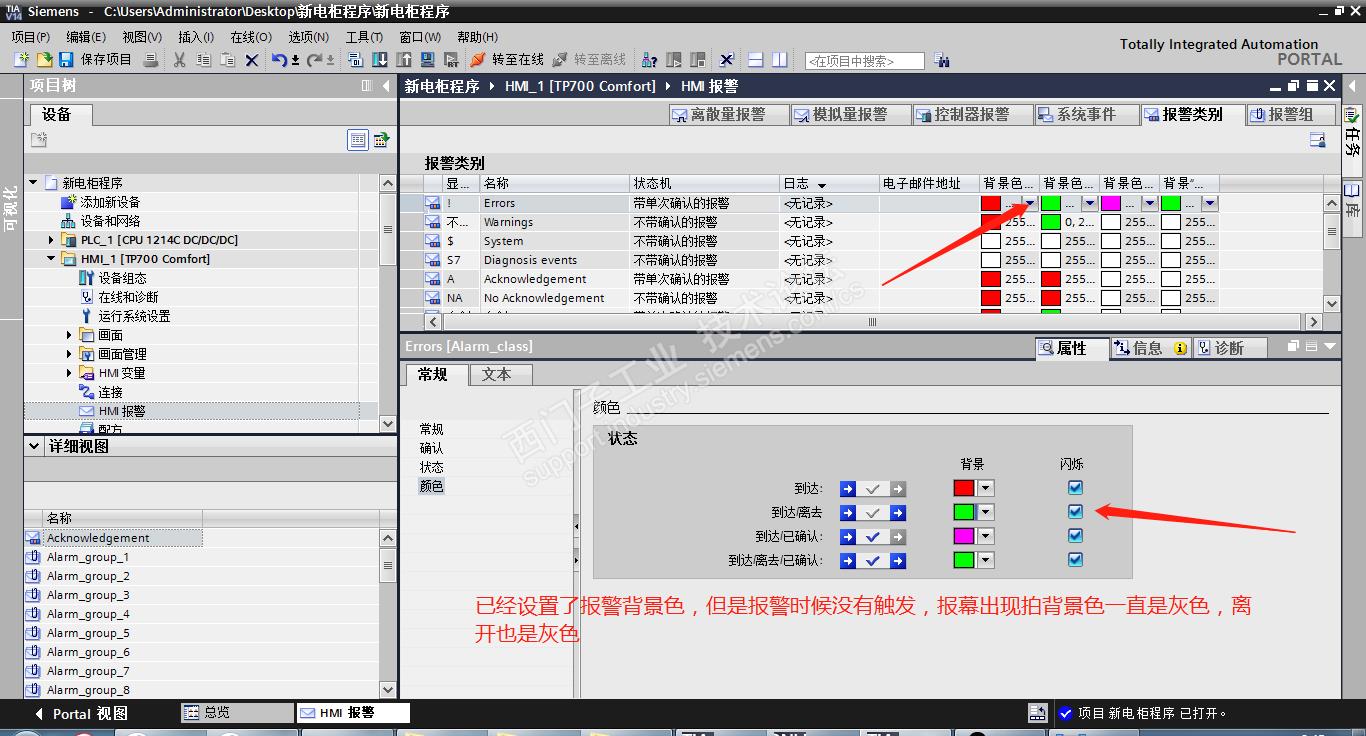
Task: Toggle 闪烁 checkbox for 到达/离去/已确认 state
Action: pos(1075,560)
